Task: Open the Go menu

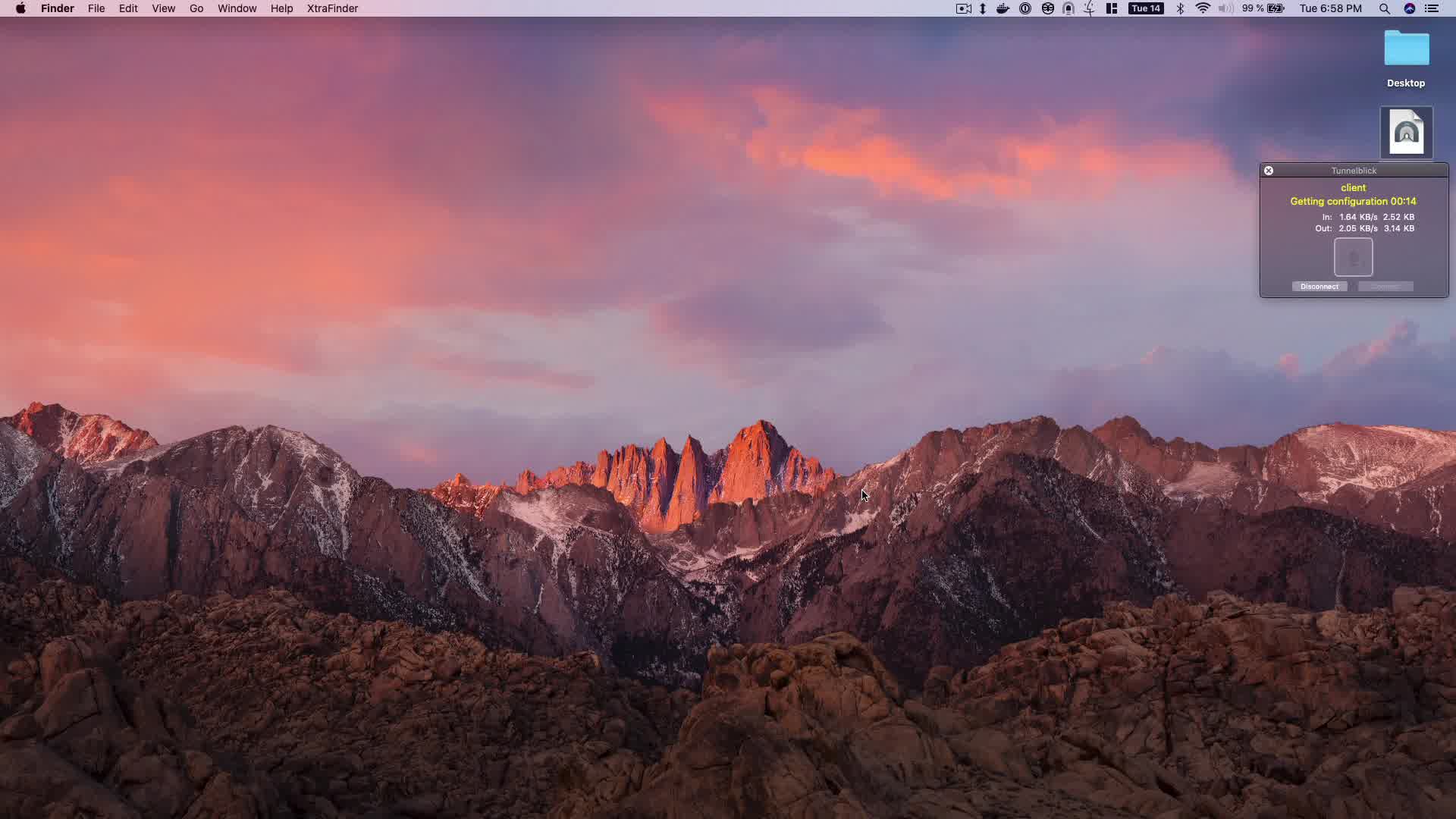Action: point(196,8)
